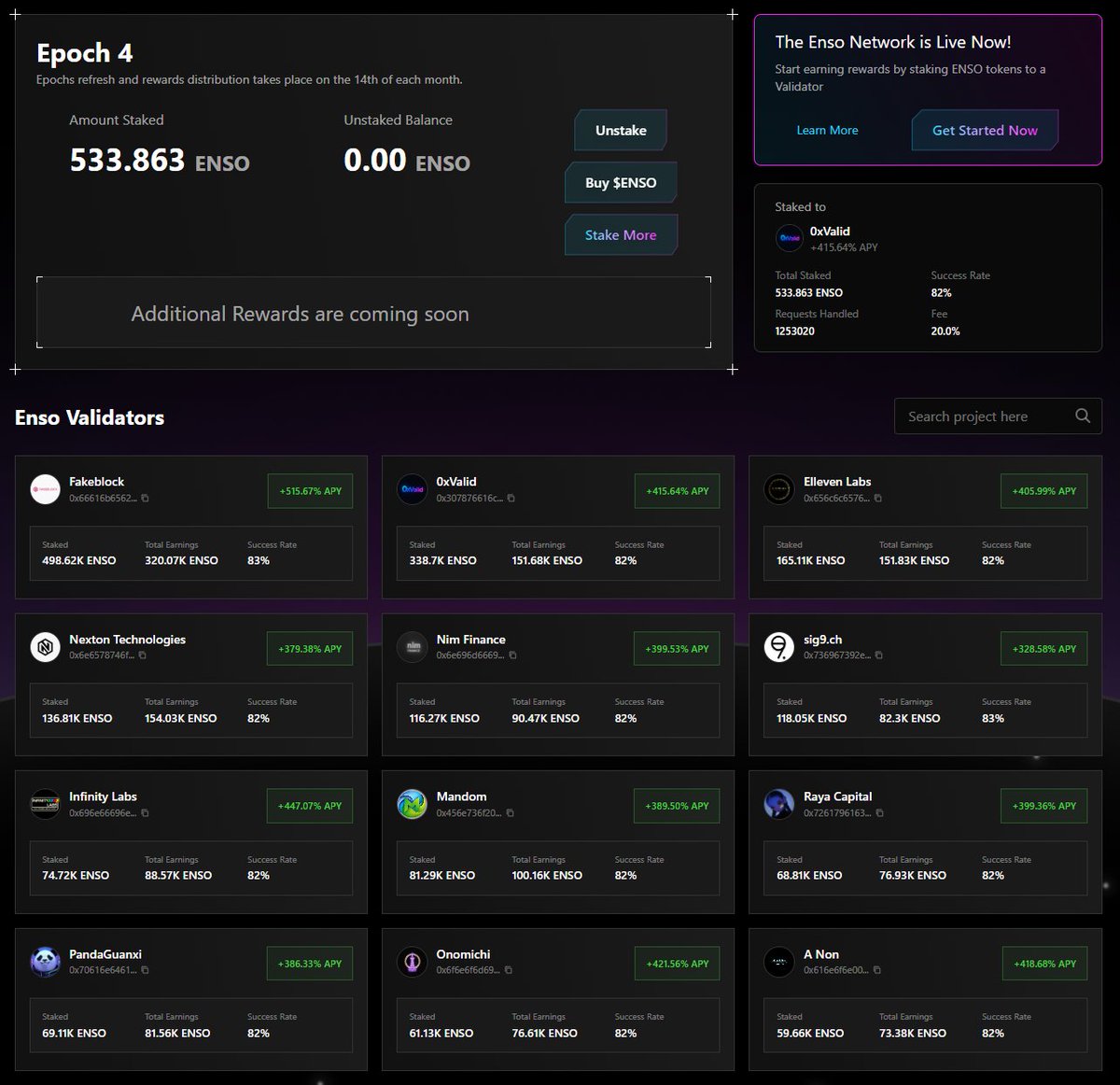Copy the PandaGuanxi address 0x70616e6461
The width and height of the screenshot is (1120, 1085).
(x=145, y=970)
